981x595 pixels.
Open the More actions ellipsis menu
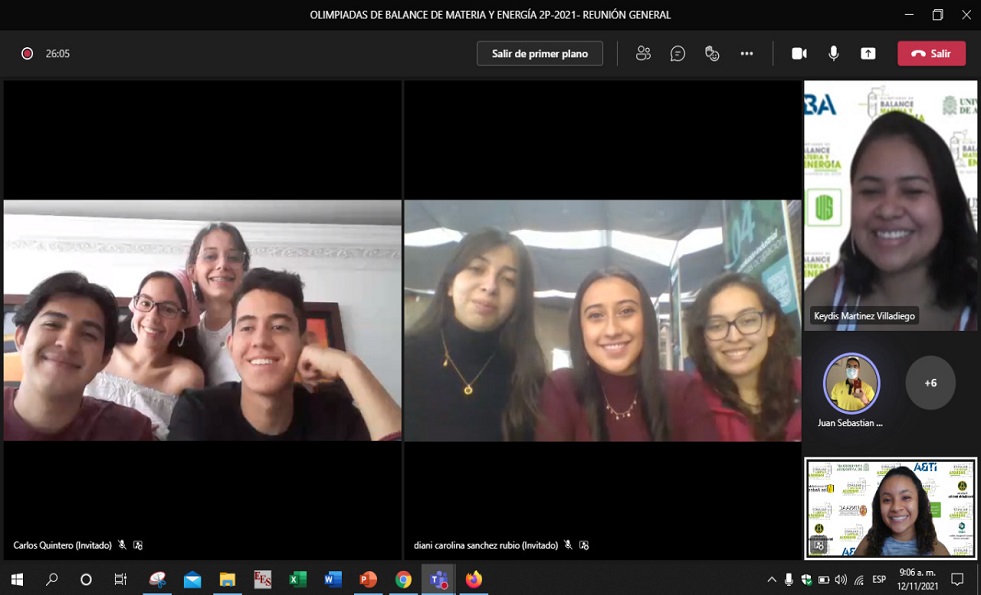[x=747, y=54]
